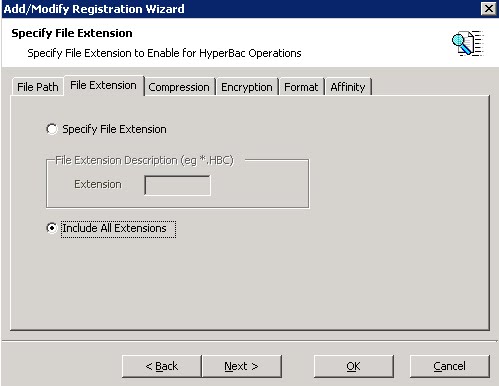Viewport: 499px width, 386px height.
Task: Open the Format tab
Action: pyautogui.click(x=301, y=87)
